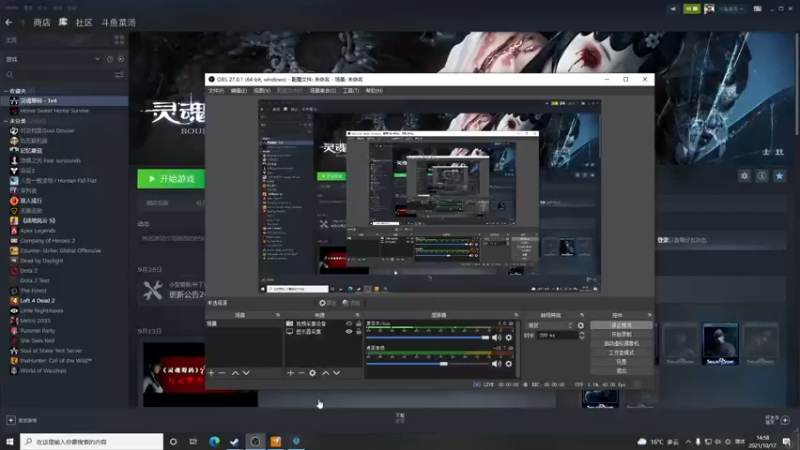Remove the selected OBS scene

222,373
